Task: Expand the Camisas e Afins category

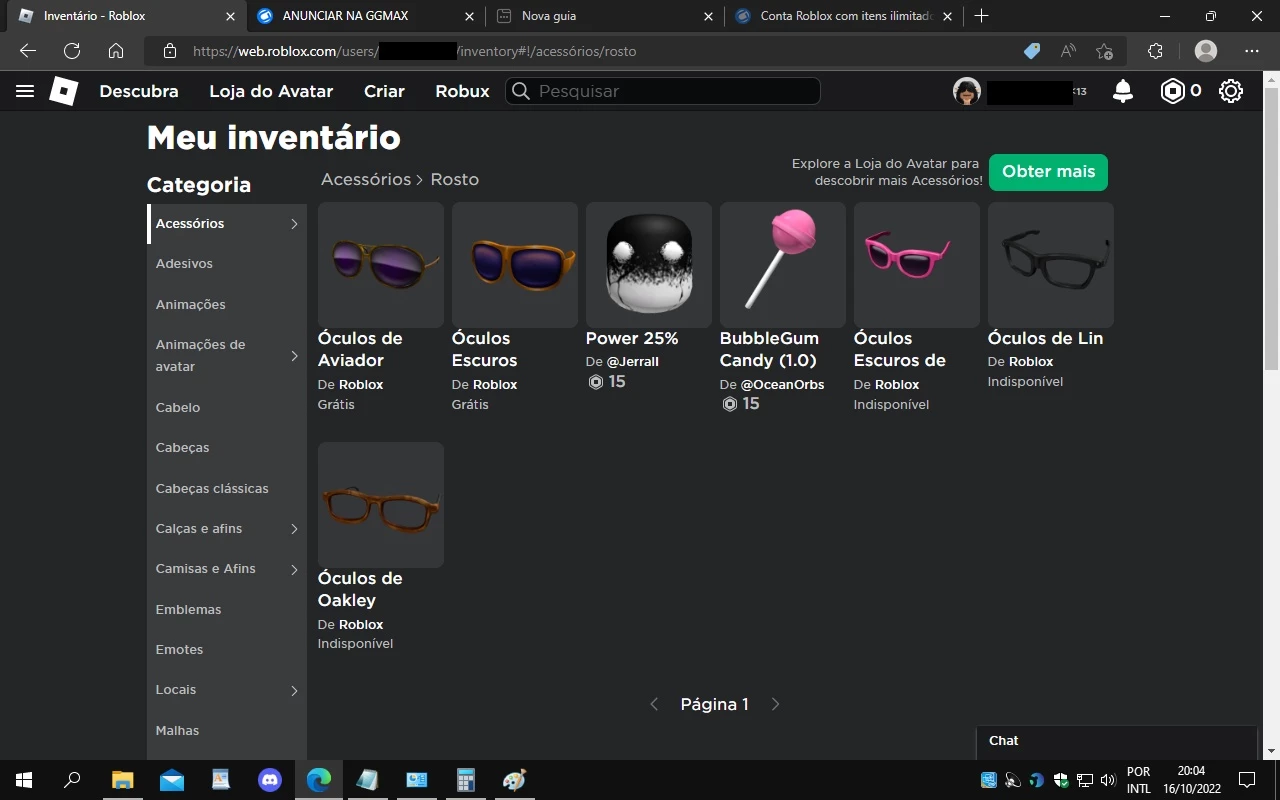Action: tap(294, 570)
